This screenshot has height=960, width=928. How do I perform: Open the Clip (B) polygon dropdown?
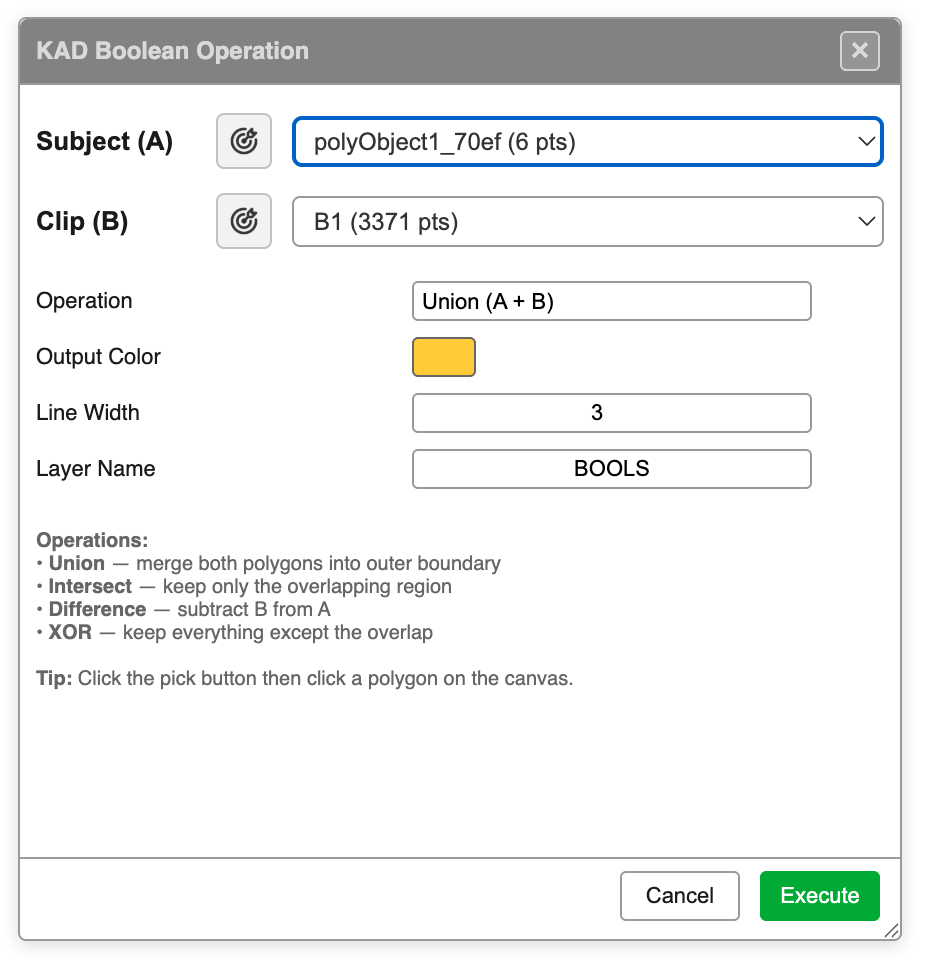point(587,221)
